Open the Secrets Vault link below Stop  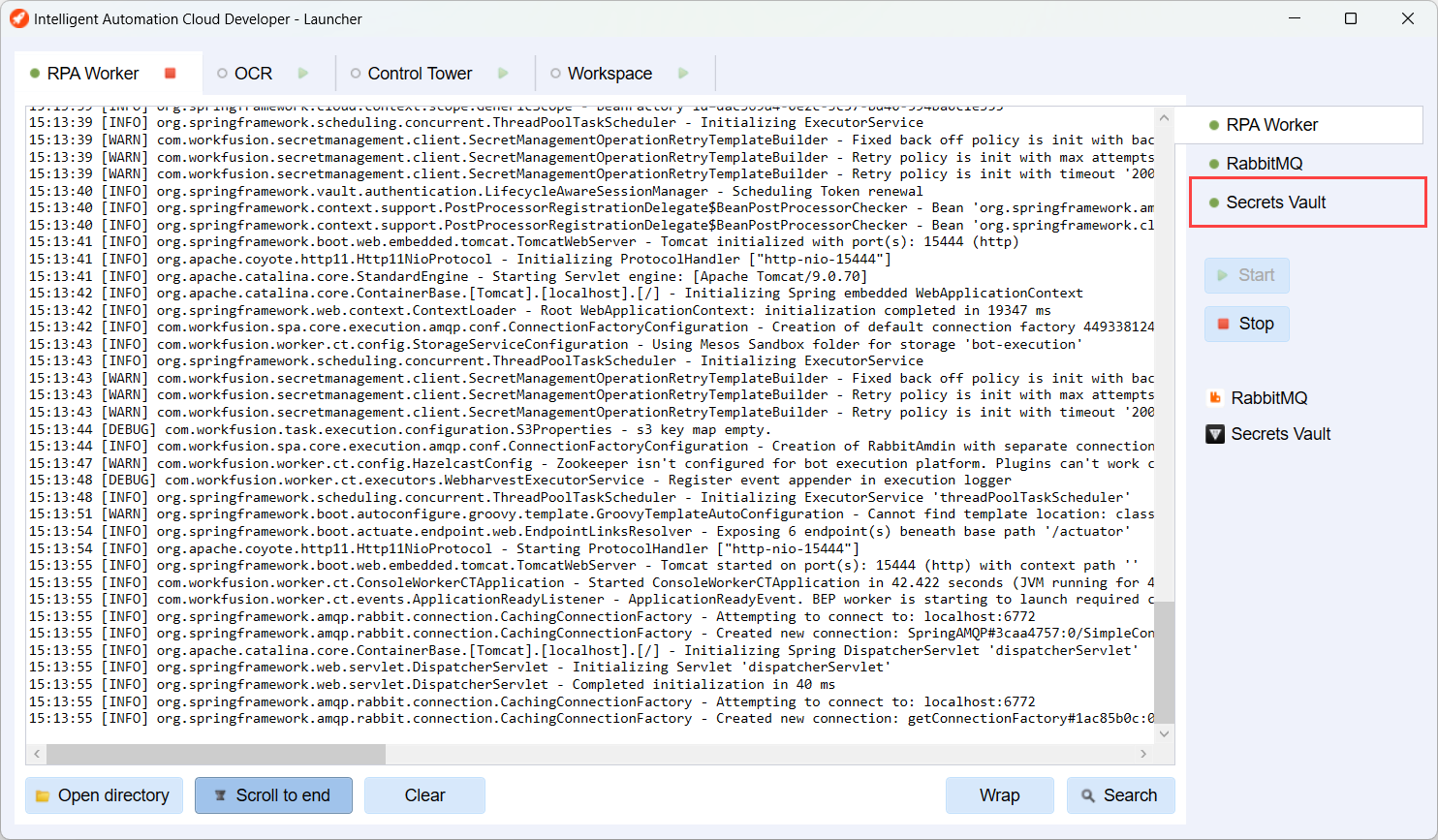[1281, 434]
